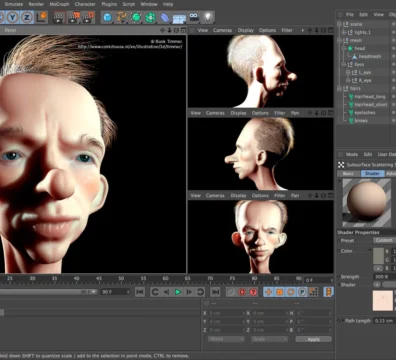The image size is (396, 360).
Task: Open the grey Color swatch in Shader Properties
Action: tap(378, 256)
